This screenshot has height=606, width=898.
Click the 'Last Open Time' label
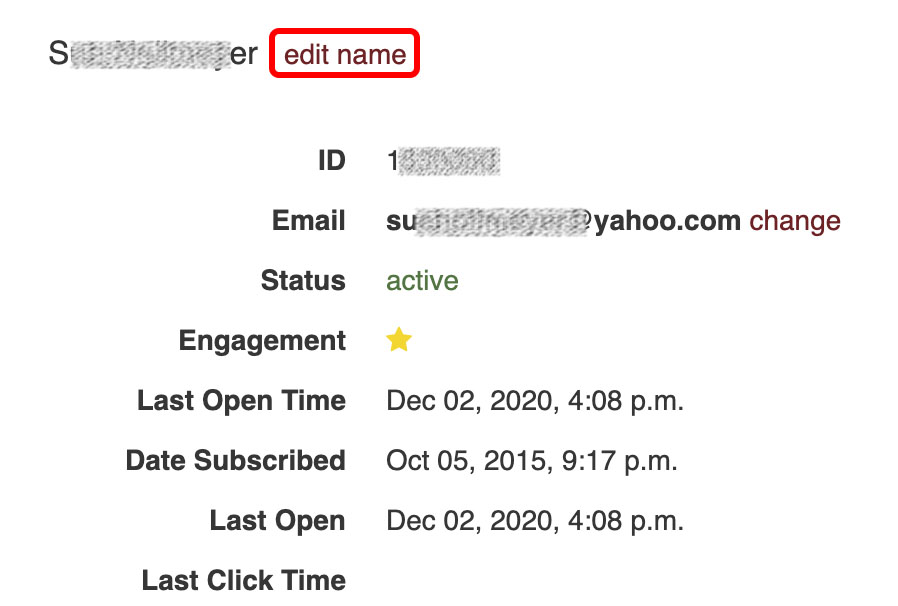[x=242, y=400]
